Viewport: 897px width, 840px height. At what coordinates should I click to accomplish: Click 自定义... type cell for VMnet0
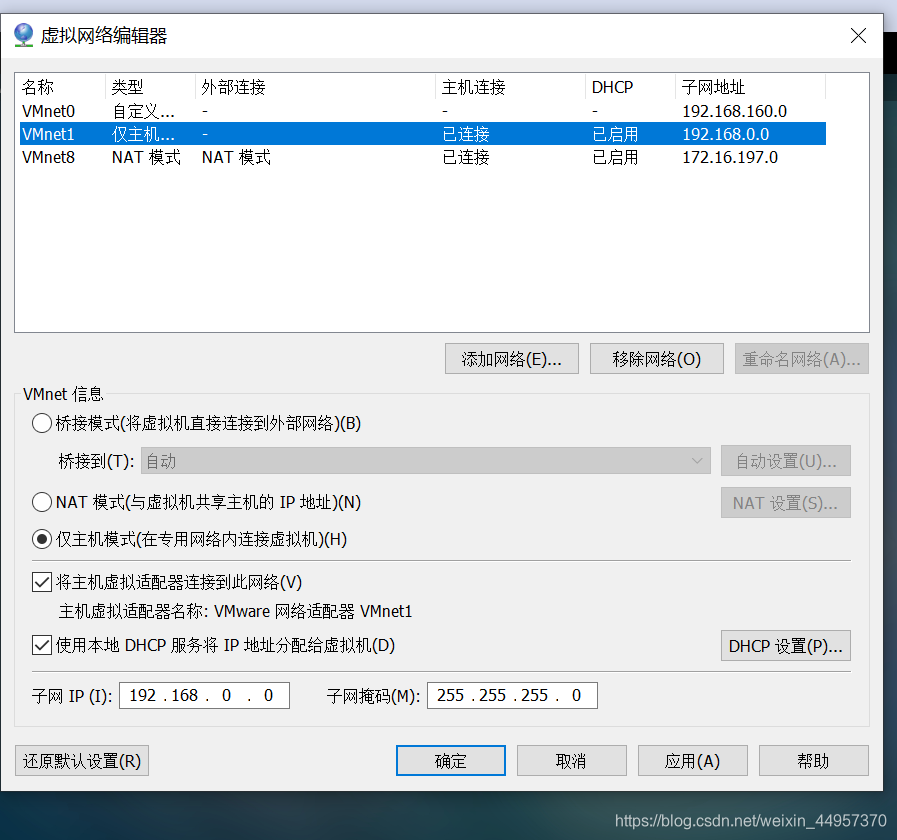[x=143, y=111]
